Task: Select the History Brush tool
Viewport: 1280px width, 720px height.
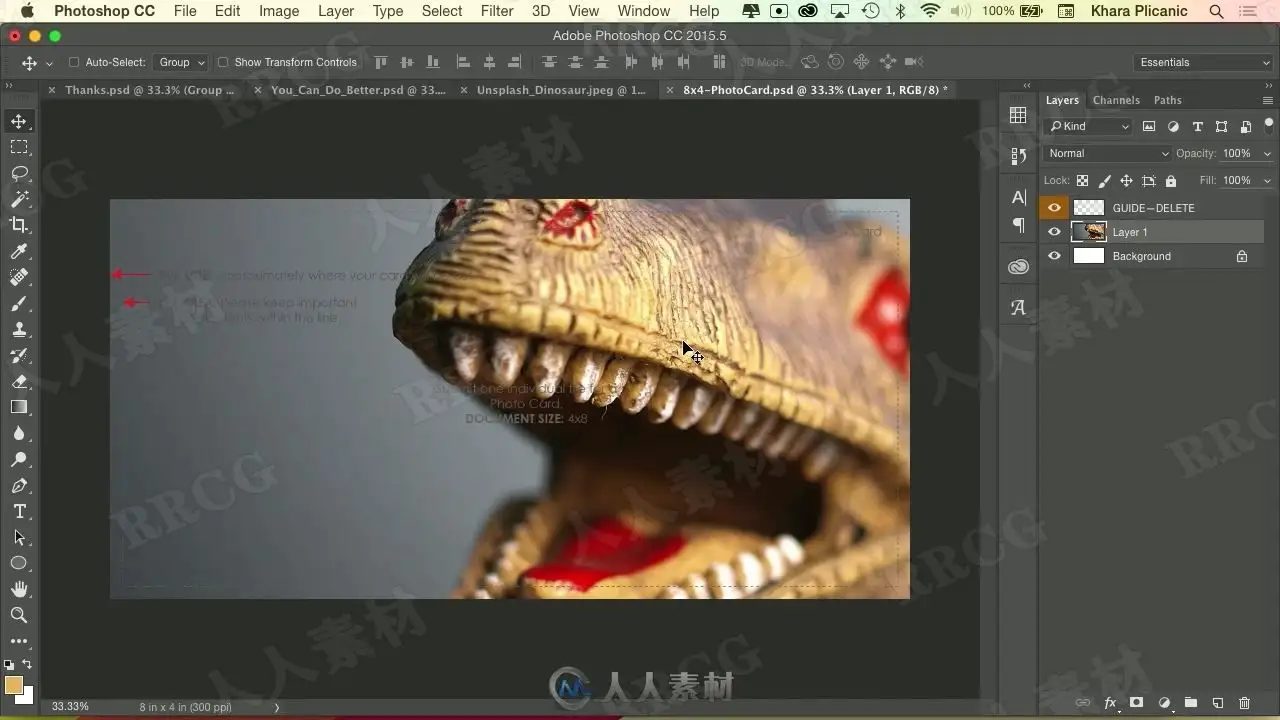Action: [x=19, y=355]
